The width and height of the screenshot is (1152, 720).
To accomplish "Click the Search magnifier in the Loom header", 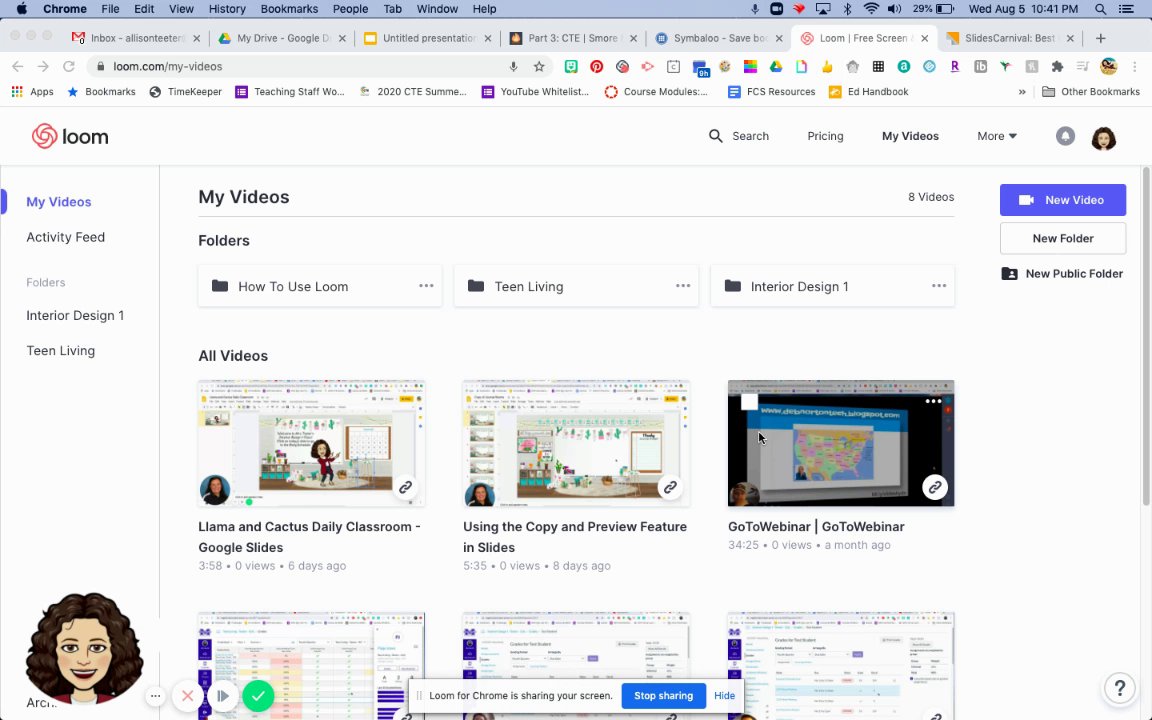I will coord(715,136).
